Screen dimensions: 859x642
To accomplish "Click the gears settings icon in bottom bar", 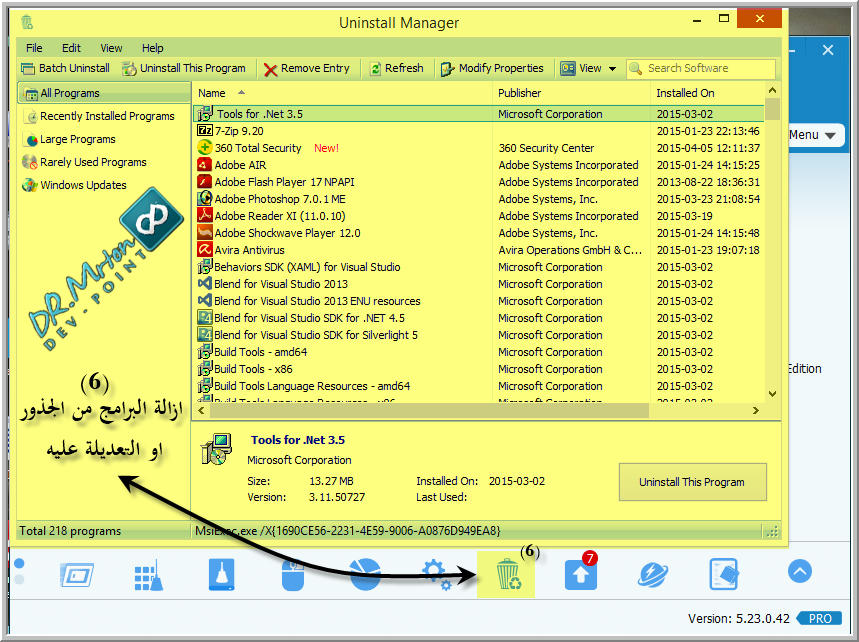I will tap(436, 574).
